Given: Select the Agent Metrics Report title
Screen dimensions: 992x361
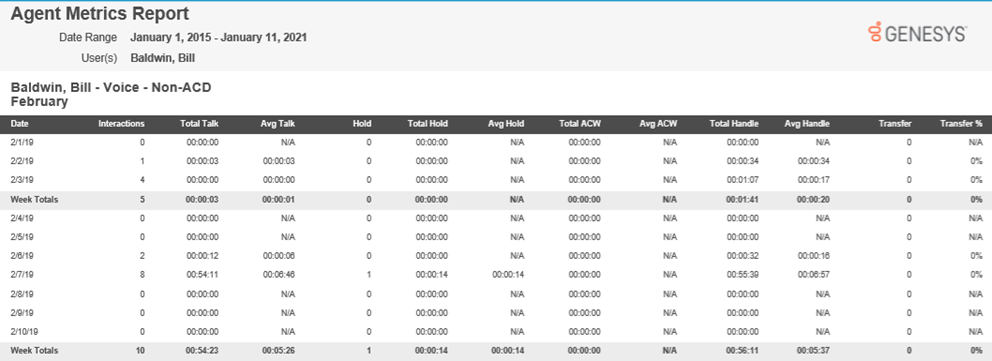Looking at the screenshot, I should (100, 13).
